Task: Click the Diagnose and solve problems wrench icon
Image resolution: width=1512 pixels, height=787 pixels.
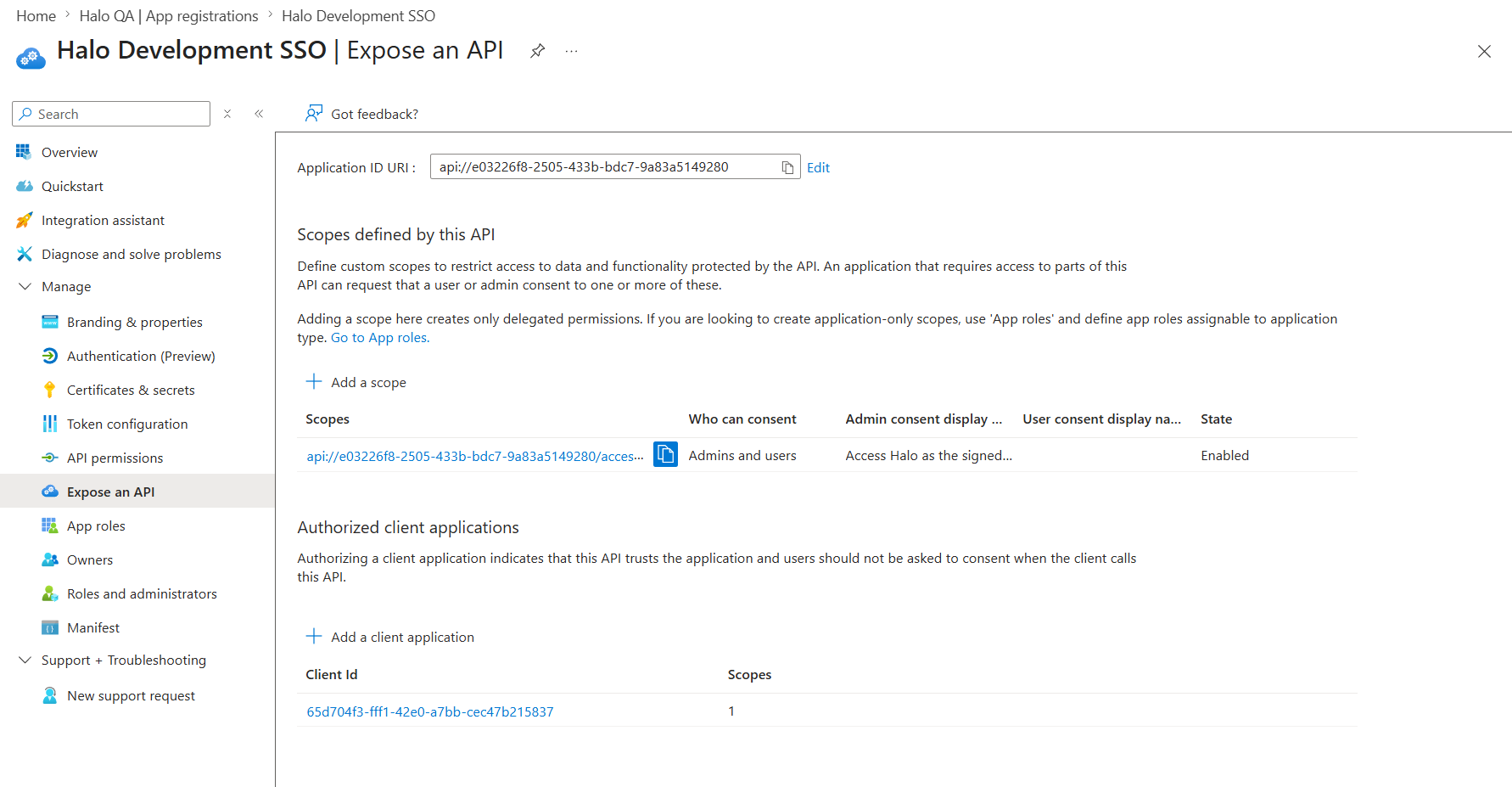Action: point(25,254)
